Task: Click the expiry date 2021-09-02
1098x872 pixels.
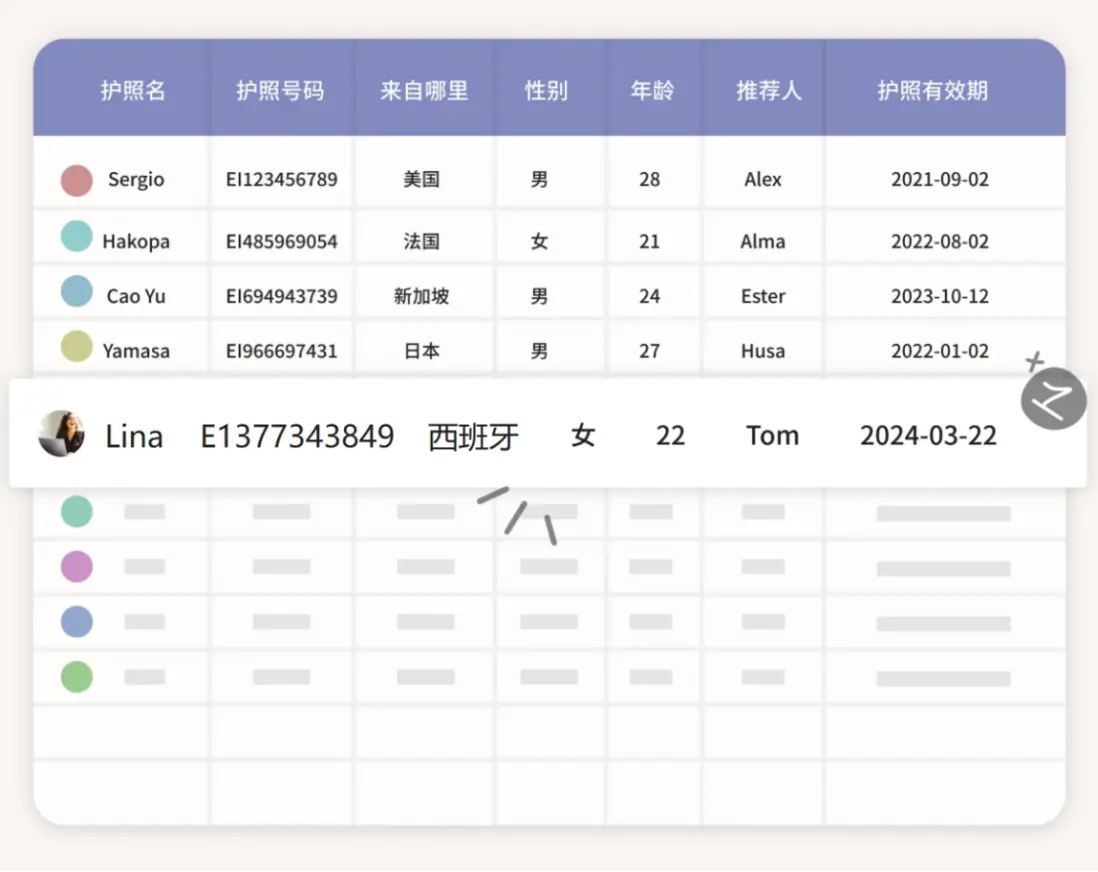Action: coord(940,179)
